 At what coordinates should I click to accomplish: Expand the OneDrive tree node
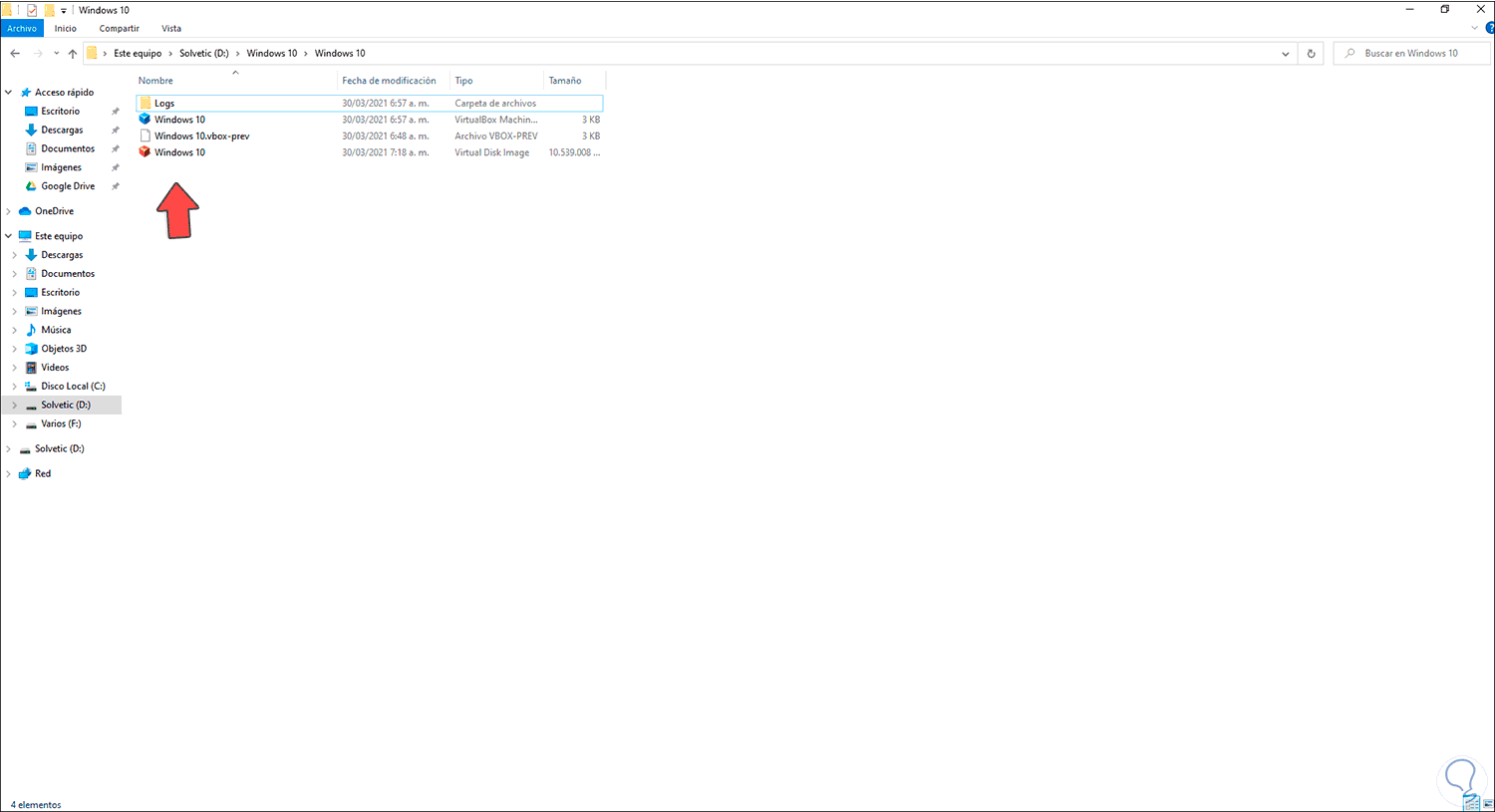point(9,211)
